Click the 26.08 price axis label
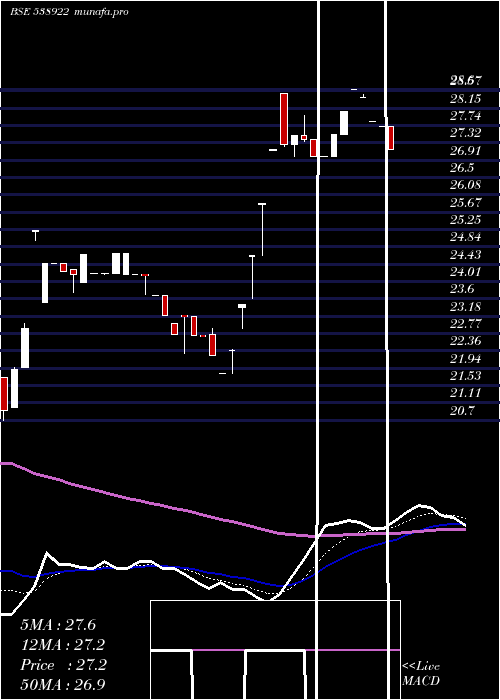Image resolution: width=500 pixels, height=700 pixels. click(x=466, y=185)
